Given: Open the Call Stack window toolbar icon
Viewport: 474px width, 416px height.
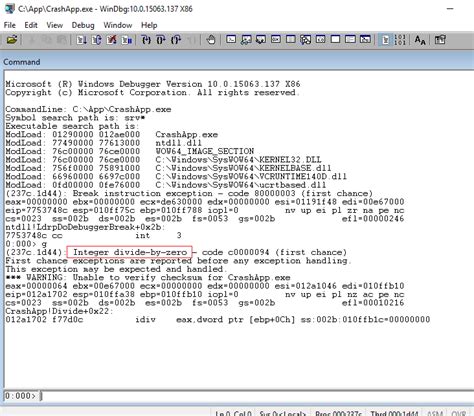Looking at the screenshot, I should (305, 40).
